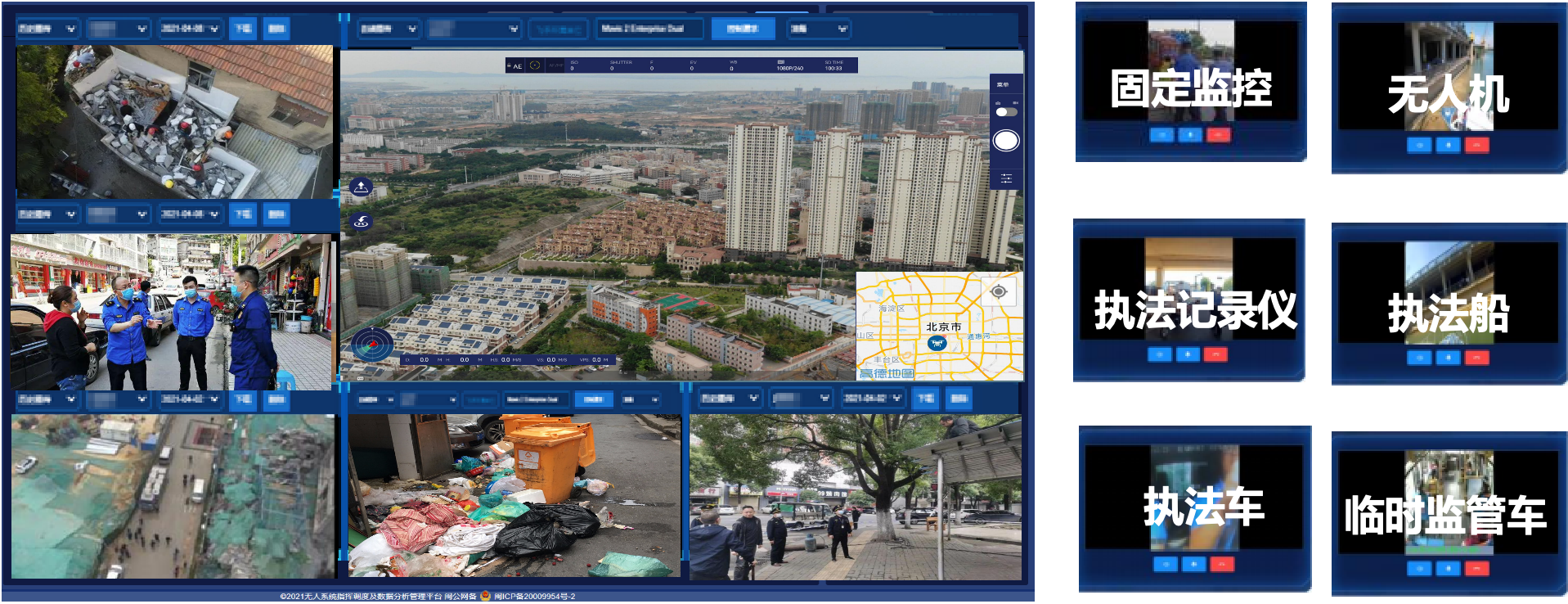This screenshot has width=1568, height=604.
Task: Click the AE lock icon
Action: (x=515, y=65)
